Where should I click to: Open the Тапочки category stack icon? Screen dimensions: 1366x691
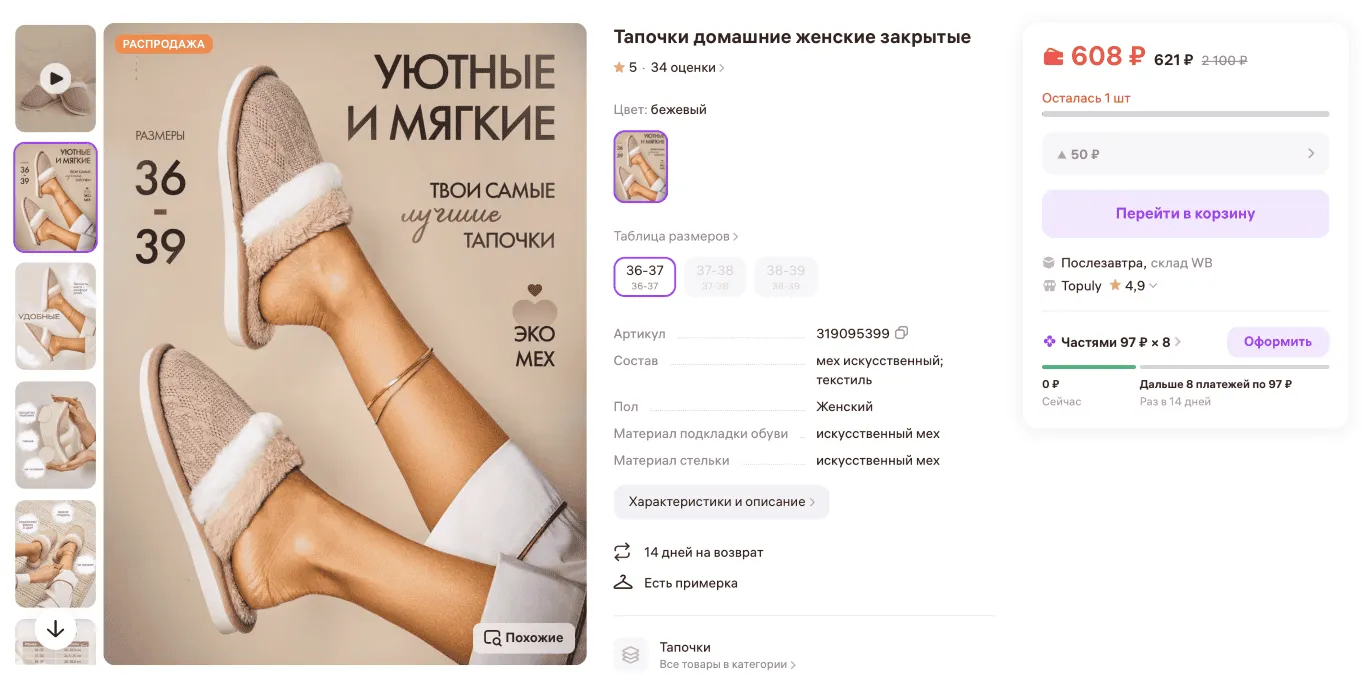coord(631,655)
